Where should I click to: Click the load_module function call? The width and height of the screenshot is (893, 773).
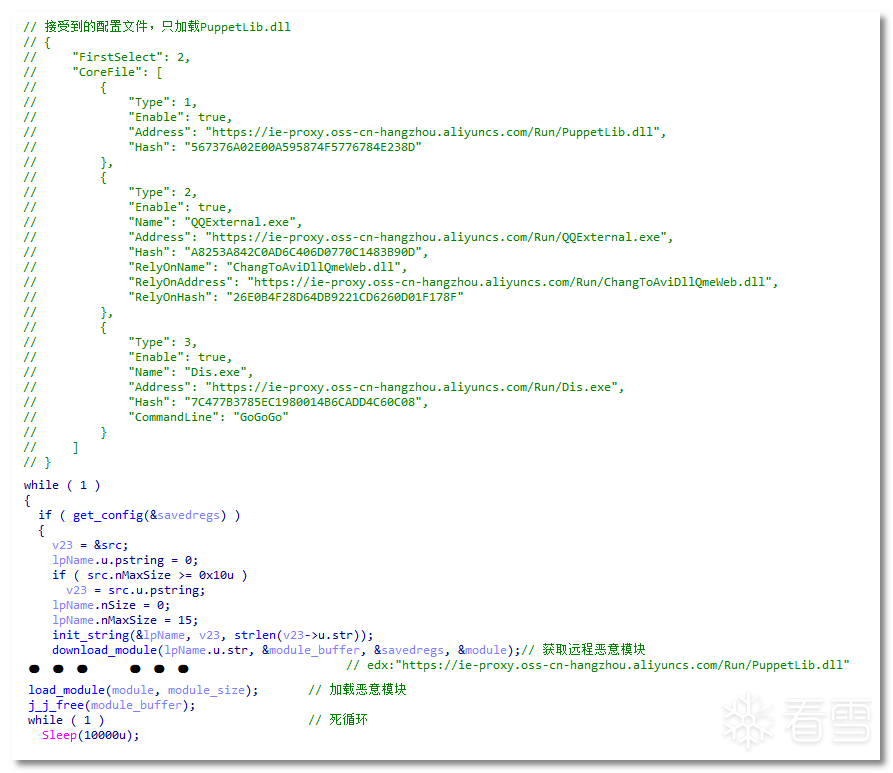[143, 690]
